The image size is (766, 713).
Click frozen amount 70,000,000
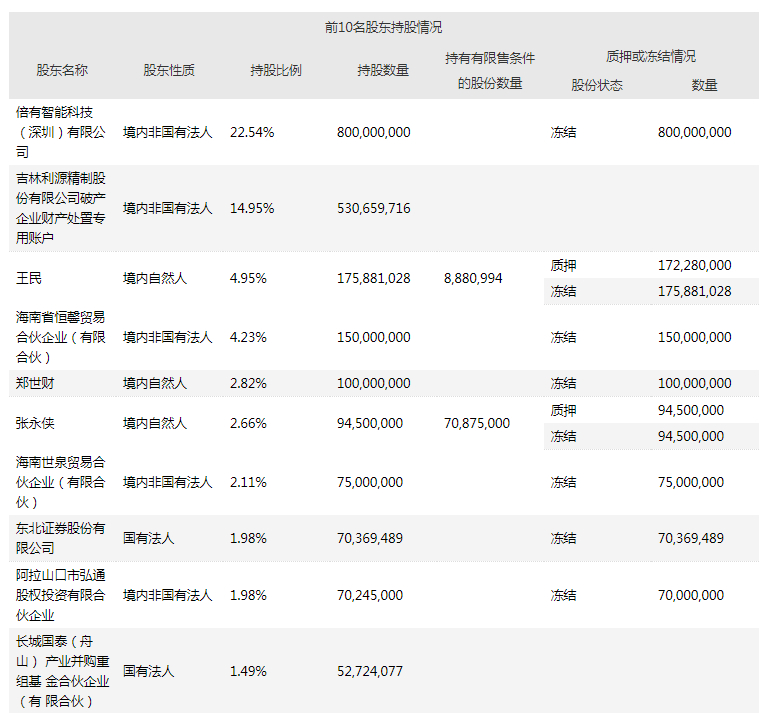pos(691,595)
